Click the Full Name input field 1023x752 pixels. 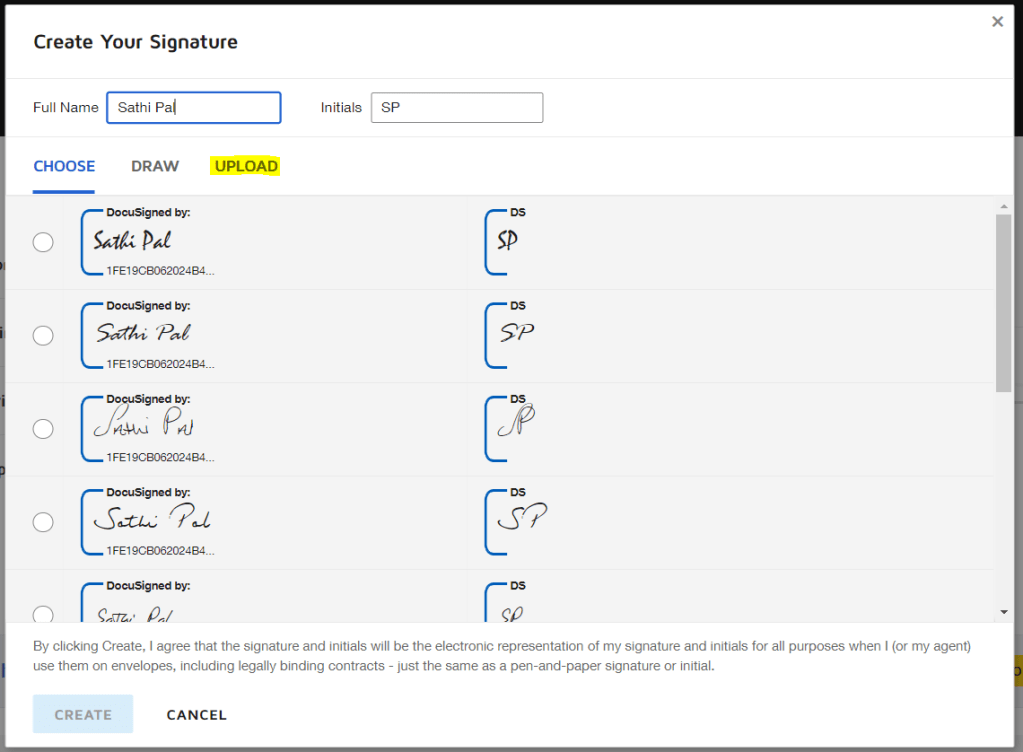click(193, 108)
